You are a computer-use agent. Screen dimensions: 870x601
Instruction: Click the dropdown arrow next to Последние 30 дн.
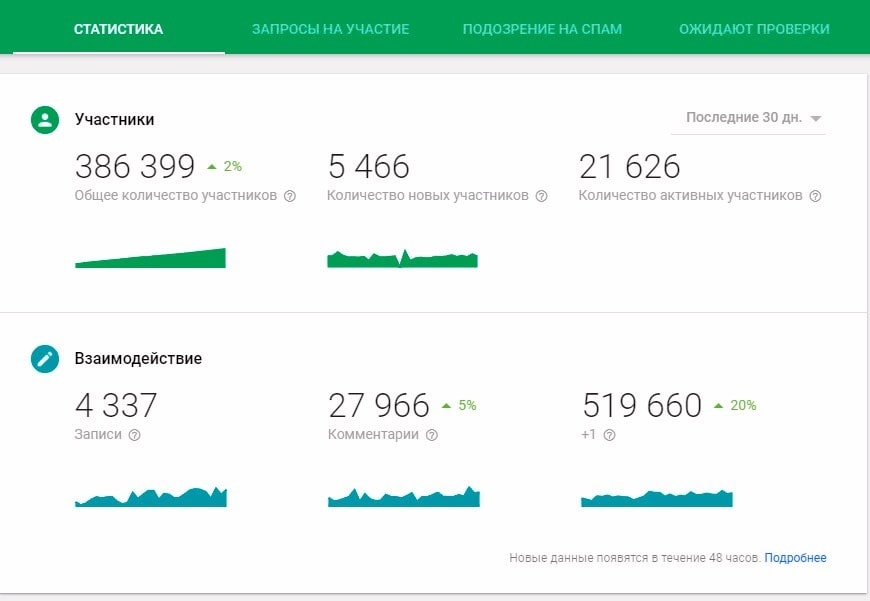[816, 119]
